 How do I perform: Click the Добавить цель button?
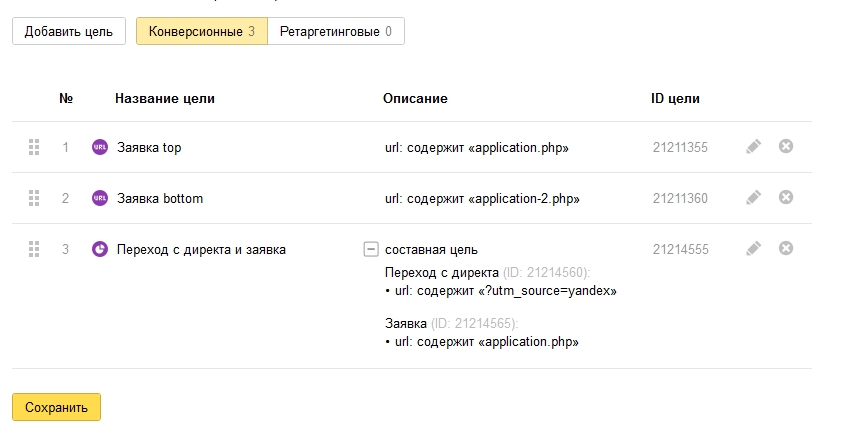point(69,31)
